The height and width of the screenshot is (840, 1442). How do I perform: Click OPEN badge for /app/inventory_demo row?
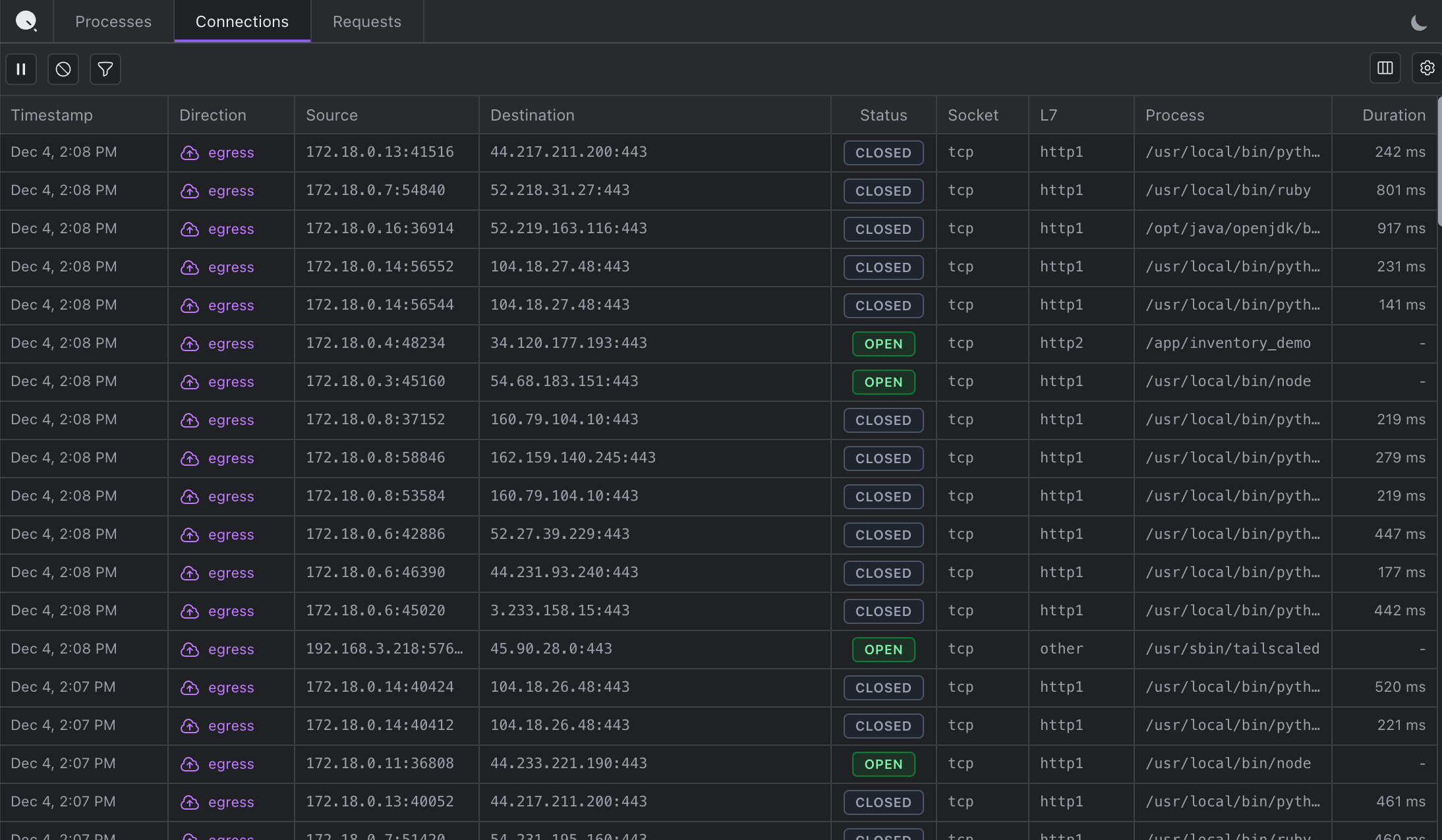(x=883, y=344)
